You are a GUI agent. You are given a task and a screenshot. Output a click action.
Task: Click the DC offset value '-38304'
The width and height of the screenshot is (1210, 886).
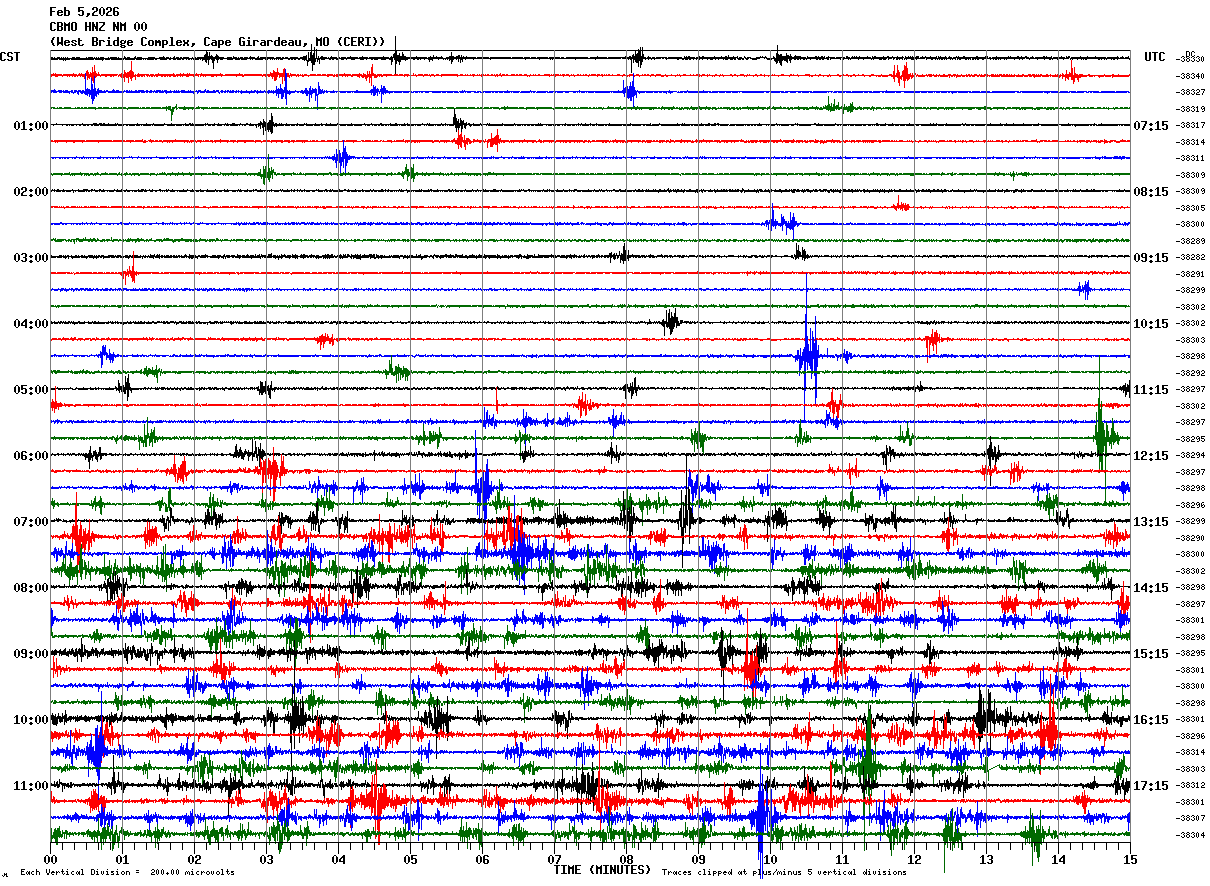[x=1191, y=835]
